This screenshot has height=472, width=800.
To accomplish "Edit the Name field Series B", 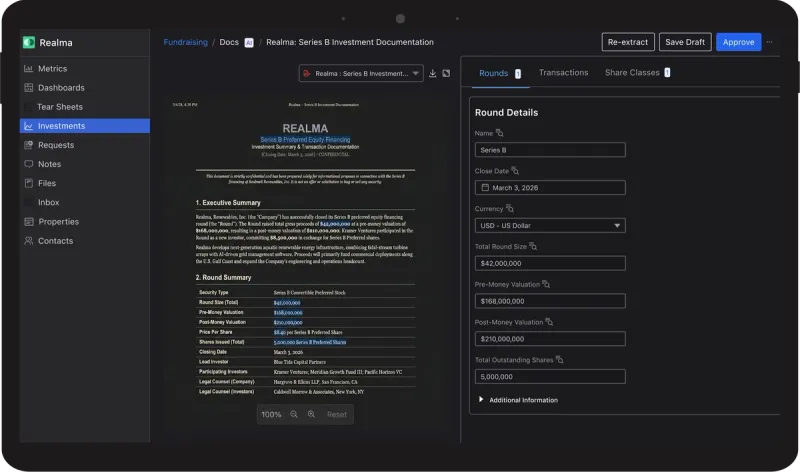I will click(550, 150).
